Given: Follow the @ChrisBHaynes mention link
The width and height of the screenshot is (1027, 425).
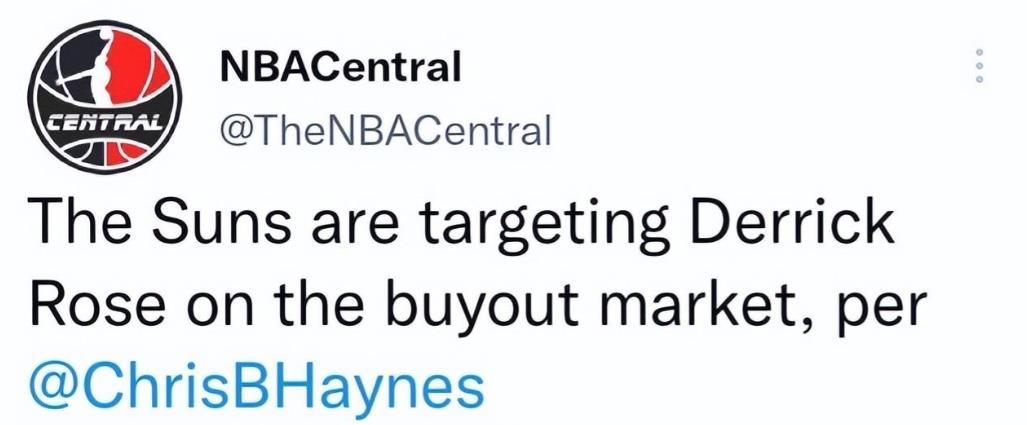Looking at the screenshot, I should pyautogui.click(x=257, y=385).
